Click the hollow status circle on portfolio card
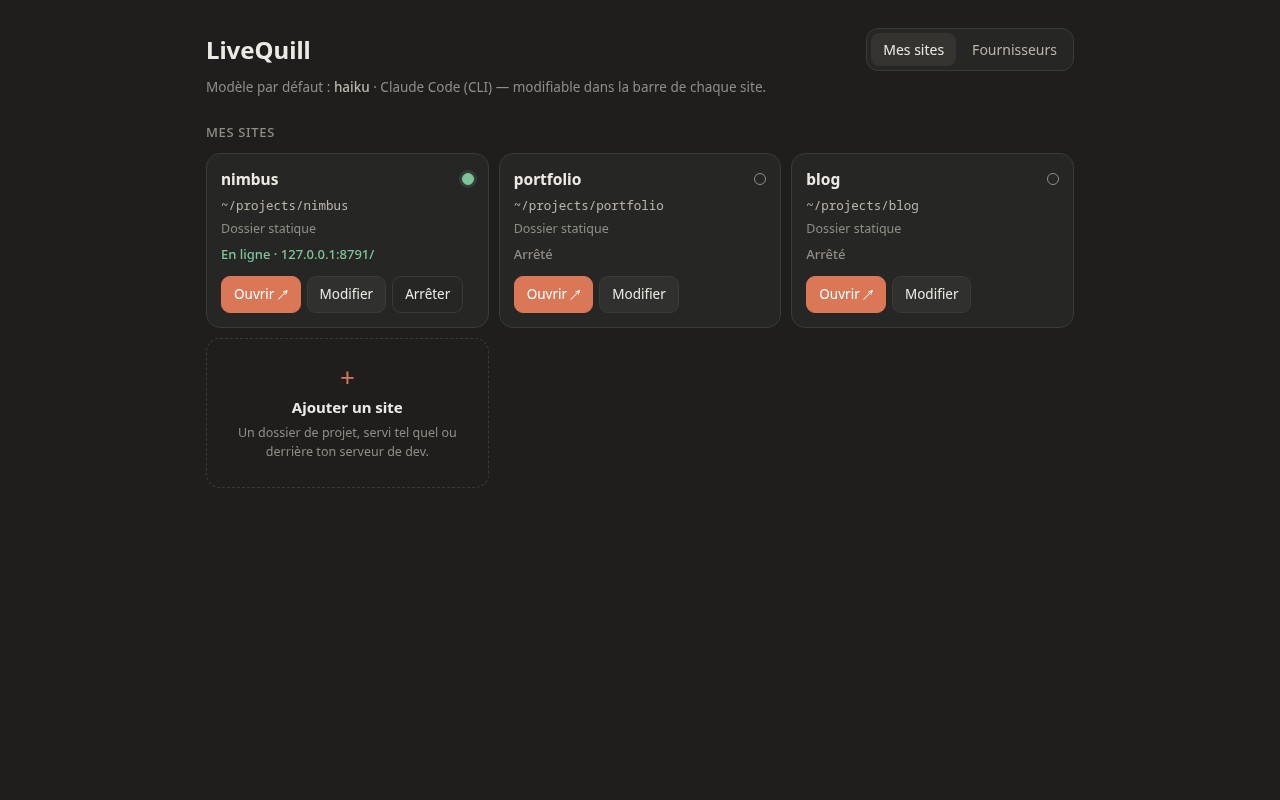 coord(760,179)
